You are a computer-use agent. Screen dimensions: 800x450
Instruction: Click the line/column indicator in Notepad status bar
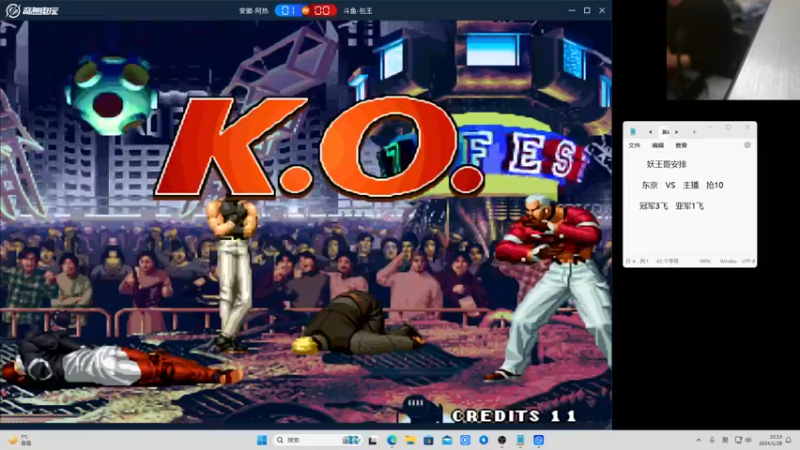pyautogui.click(x=637, y=261)
